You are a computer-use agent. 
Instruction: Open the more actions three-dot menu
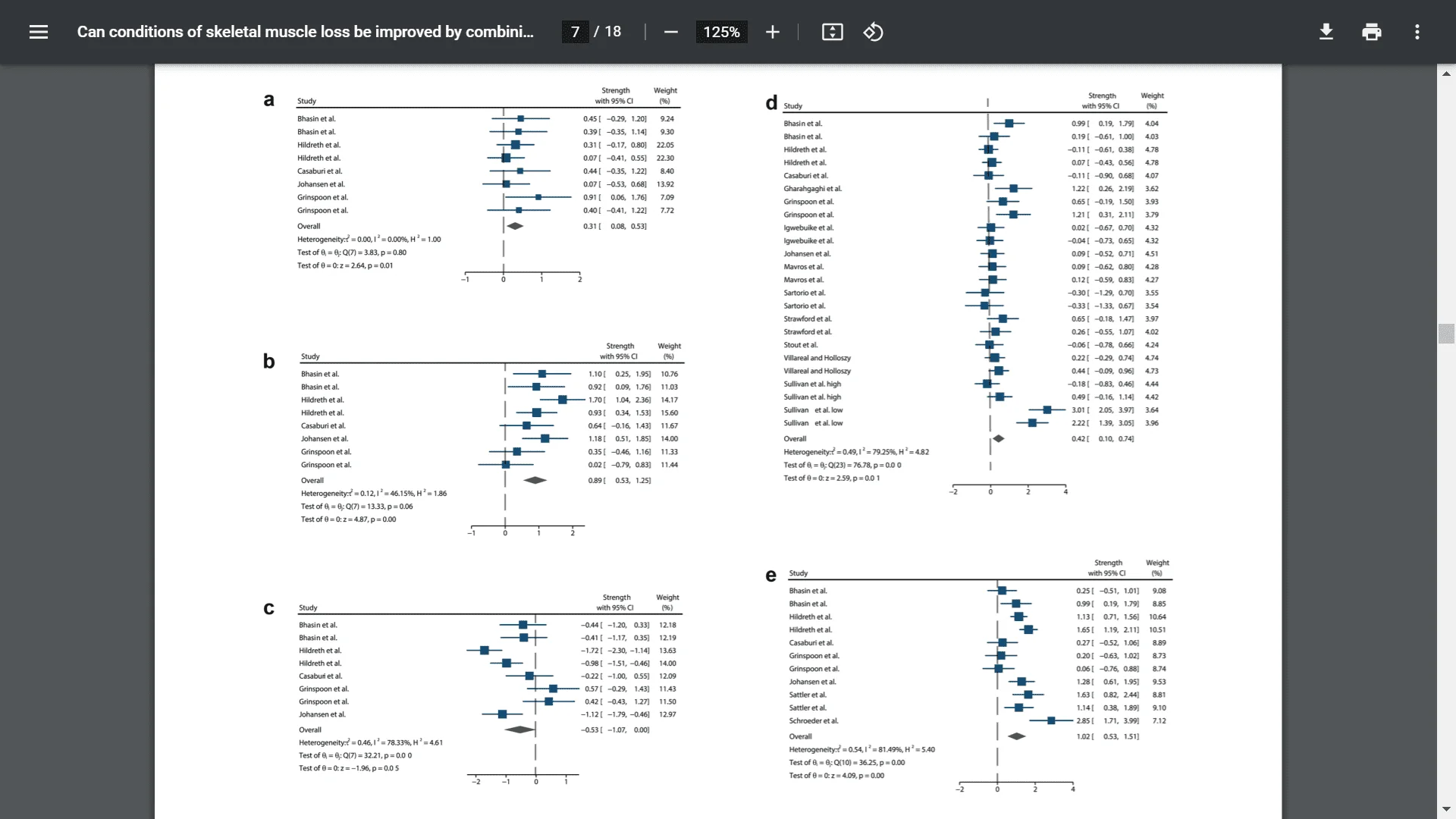(1417, 32)
